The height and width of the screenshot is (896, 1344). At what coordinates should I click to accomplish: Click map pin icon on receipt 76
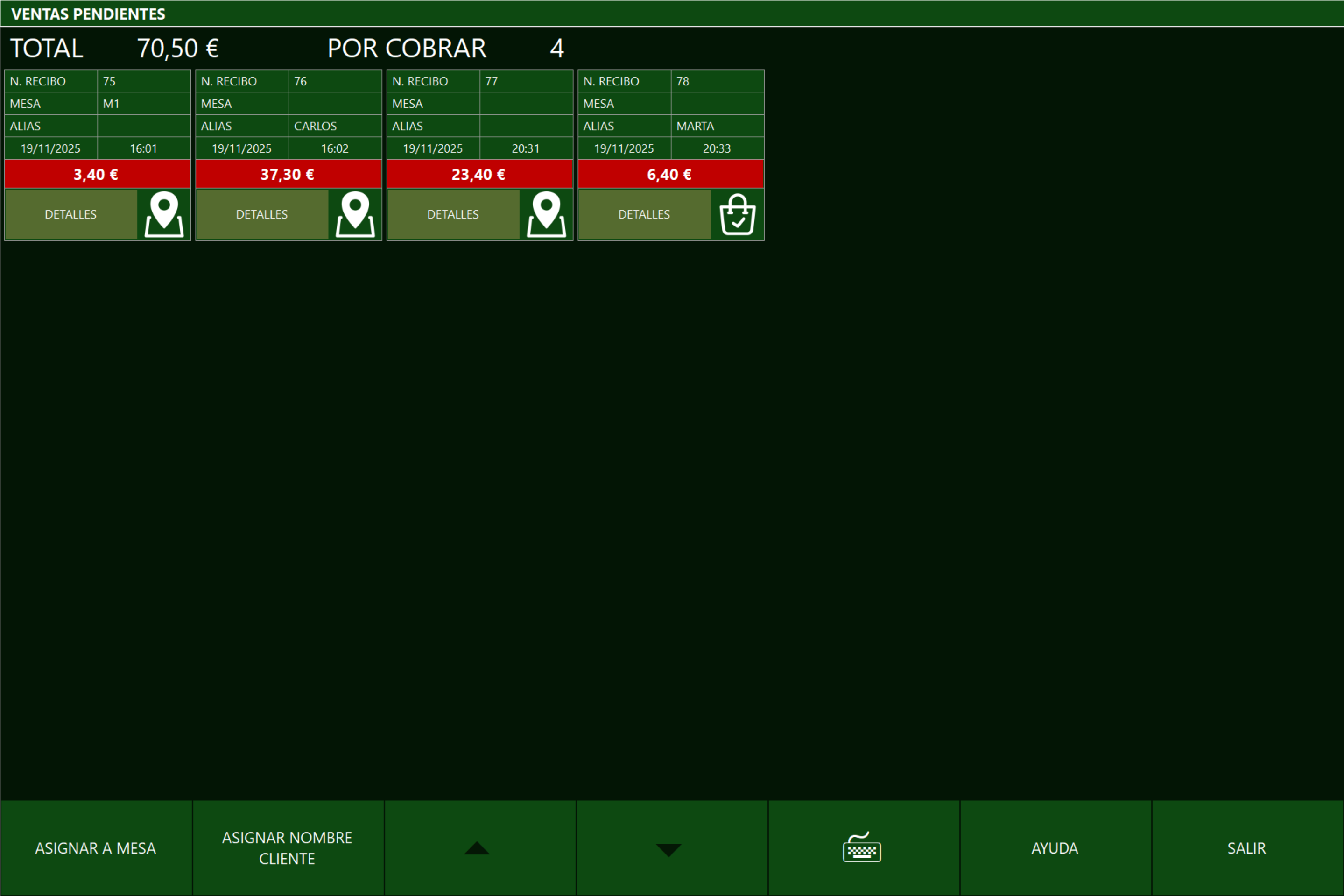[x=355, y=214]
